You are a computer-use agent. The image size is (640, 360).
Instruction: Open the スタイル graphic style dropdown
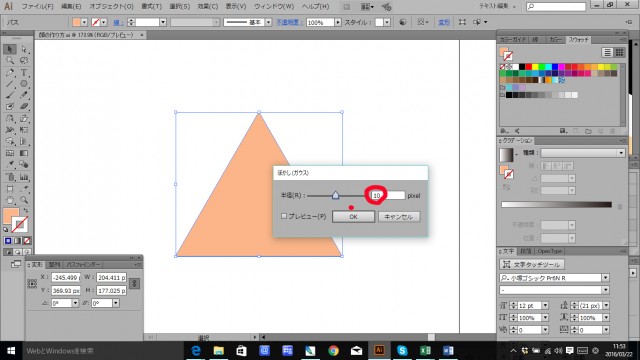pos(387,22)
